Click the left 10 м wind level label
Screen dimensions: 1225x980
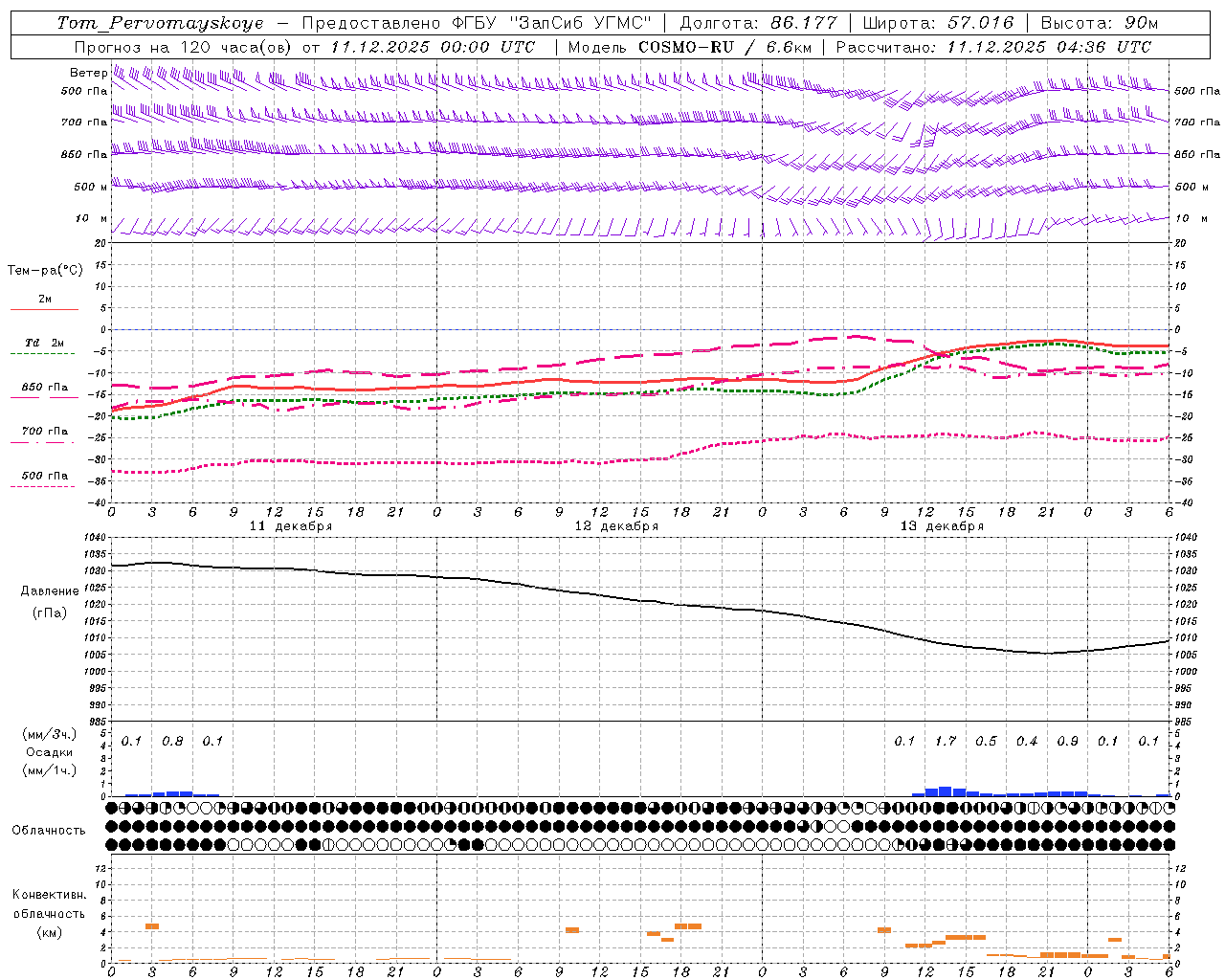pos(91,218)
